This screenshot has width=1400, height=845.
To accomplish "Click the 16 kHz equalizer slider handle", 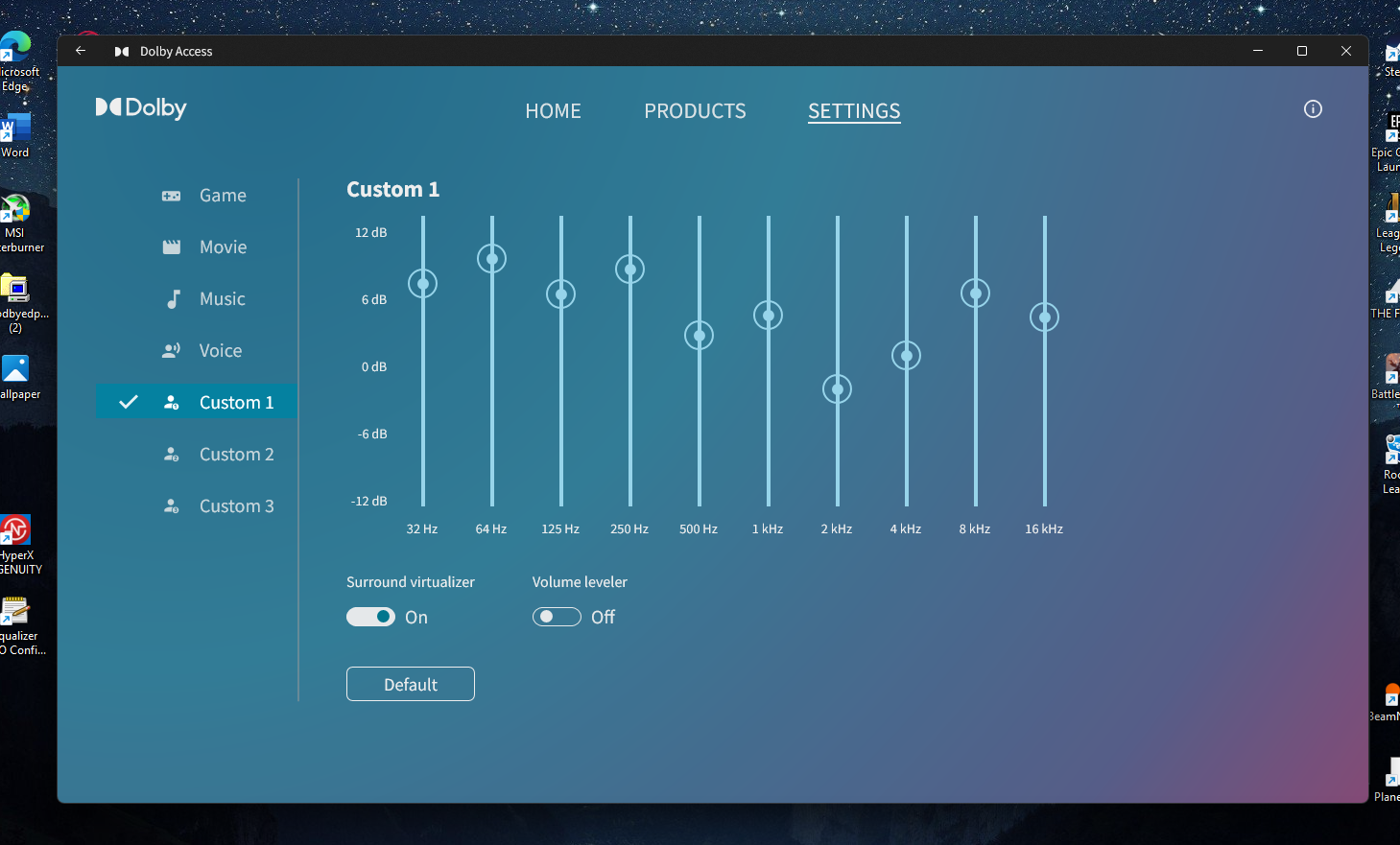I will 1045,317.
